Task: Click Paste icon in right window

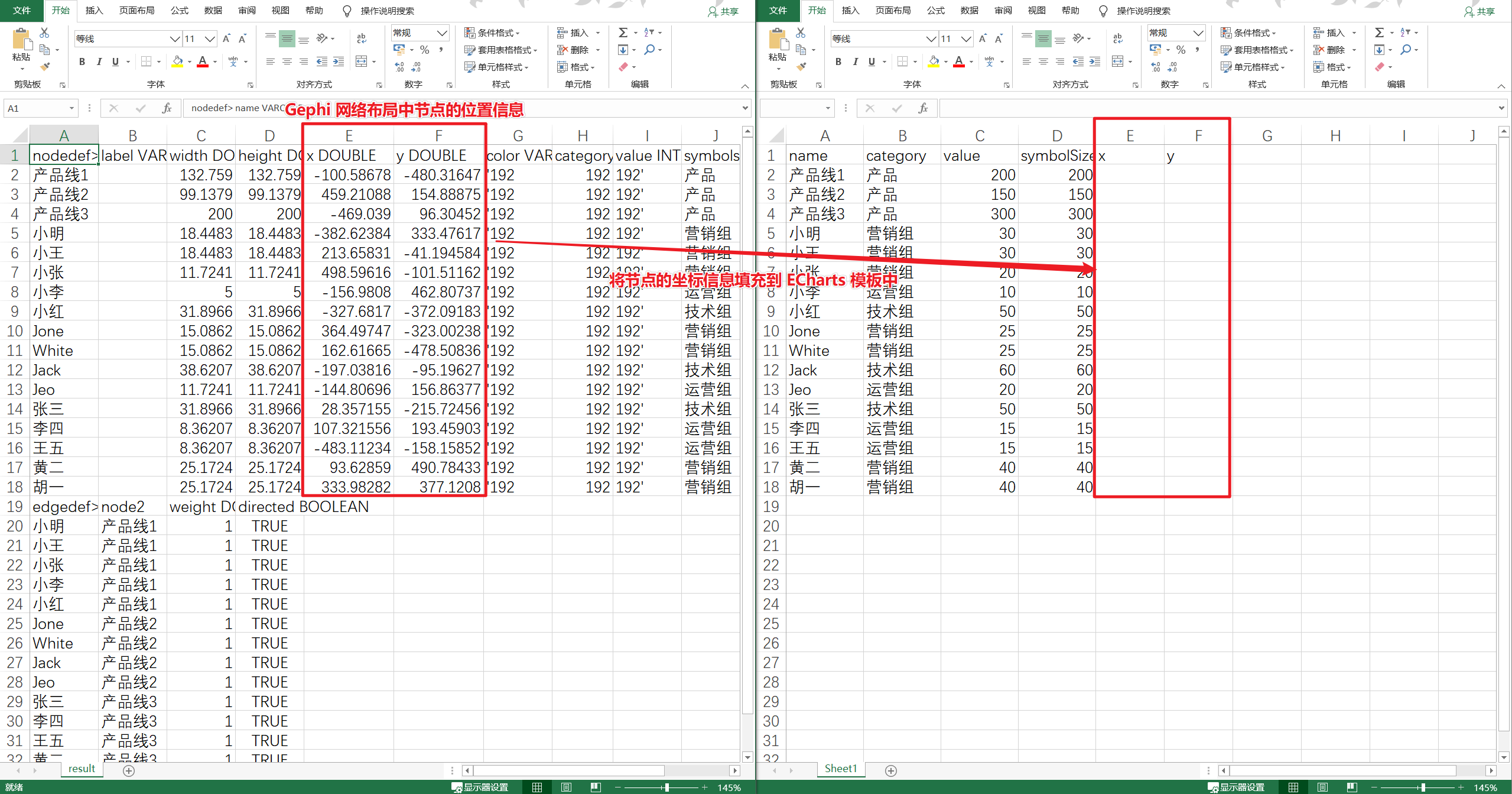Action: click(x=778, y=40)
